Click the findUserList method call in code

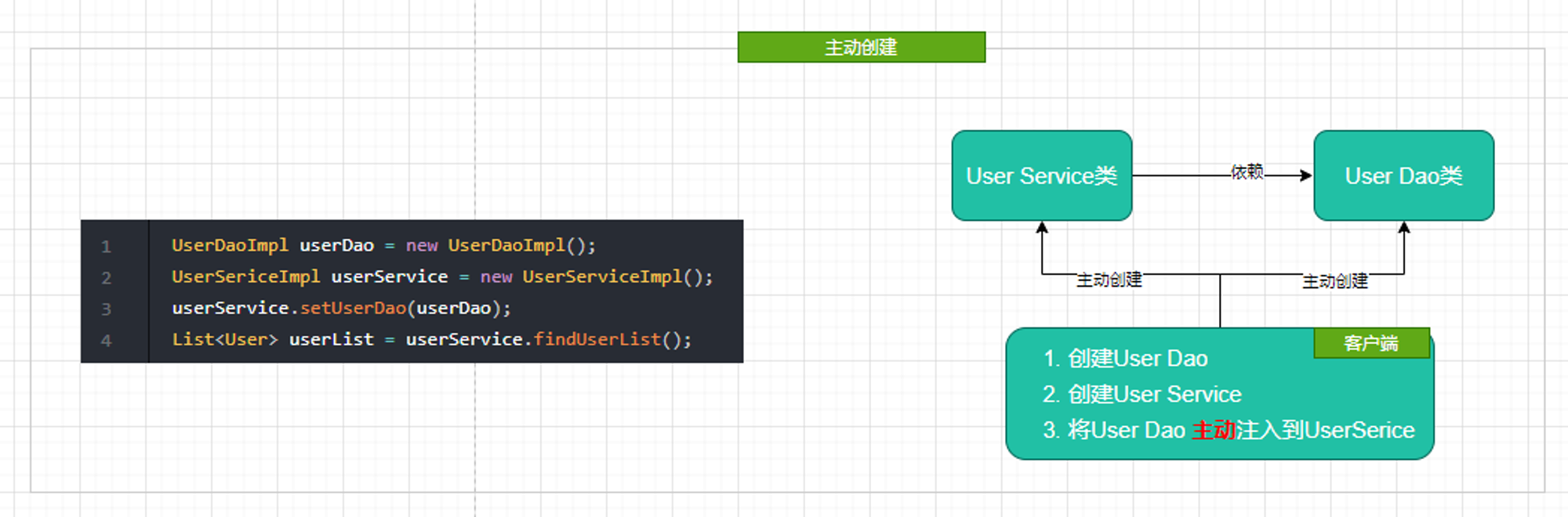coord(597,339)
